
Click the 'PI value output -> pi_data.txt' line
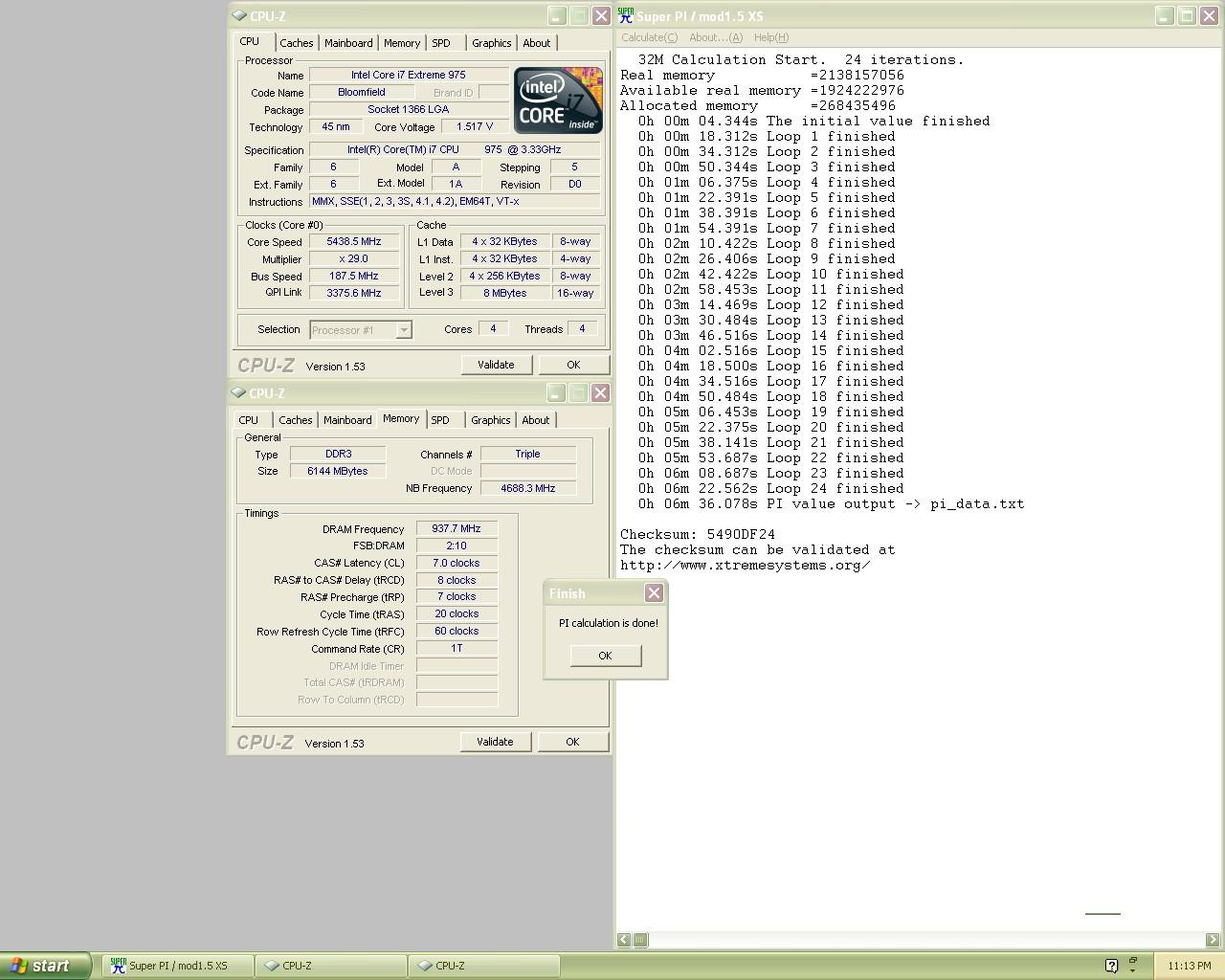(x=832, y=503)
